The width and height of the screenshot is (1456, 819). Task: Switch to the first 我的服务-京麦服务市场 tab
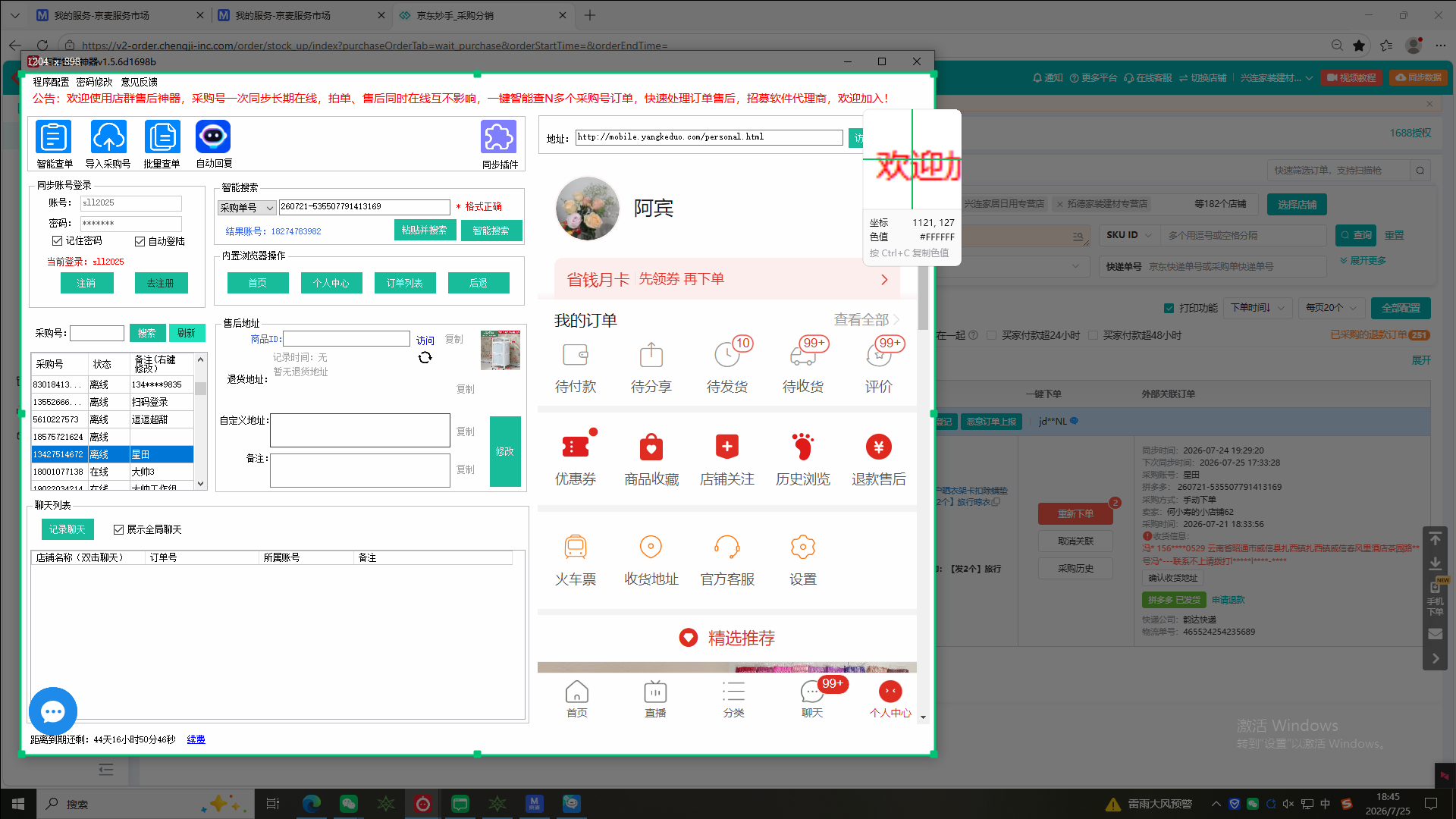tap(120, 15)
